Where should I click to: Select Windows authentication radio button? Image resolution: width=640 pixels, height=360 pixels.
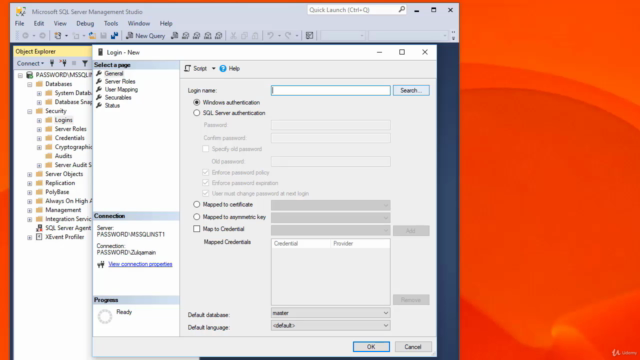197,102
